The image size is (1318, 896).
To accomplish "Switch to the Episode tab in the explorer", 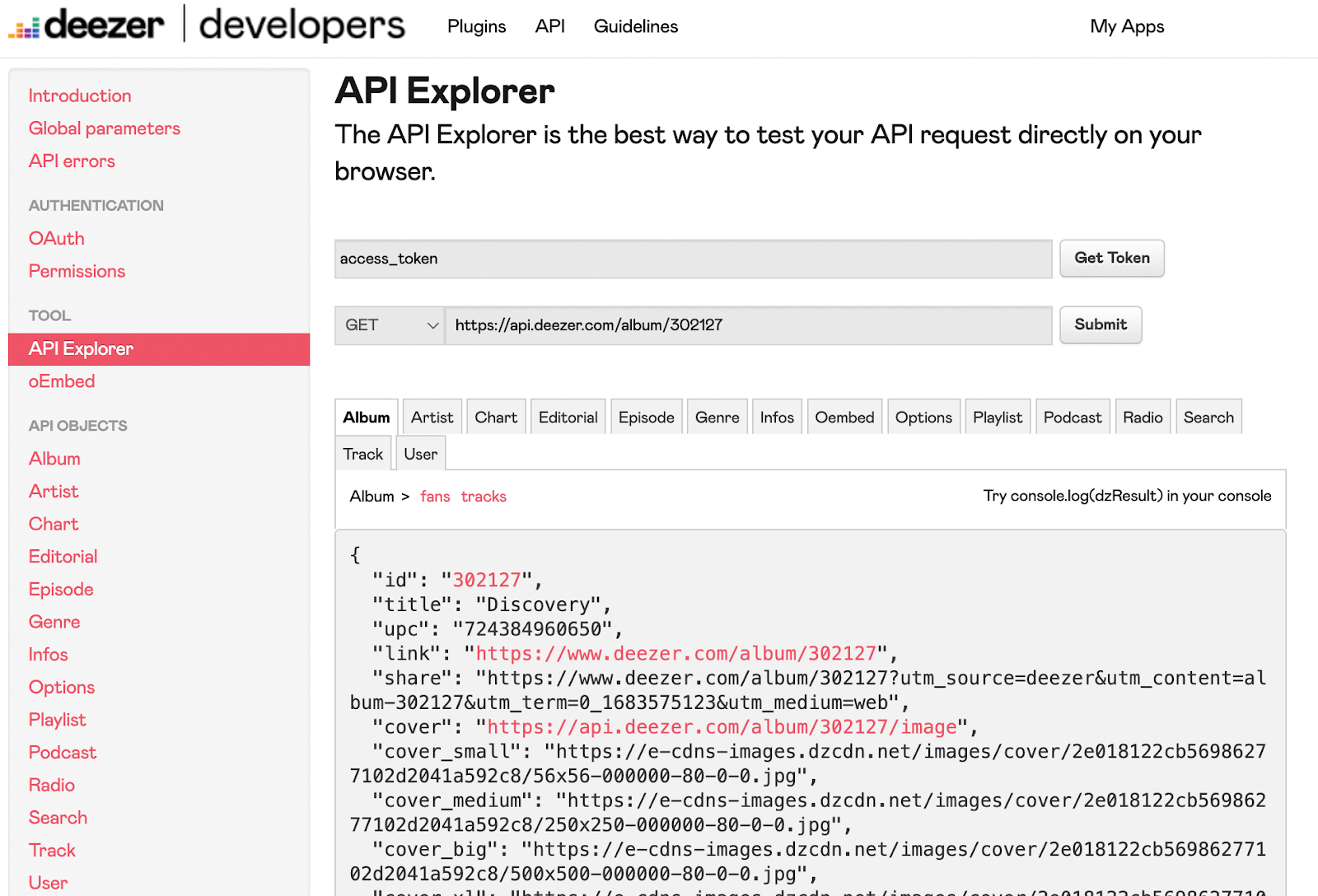I will point(647,418).
